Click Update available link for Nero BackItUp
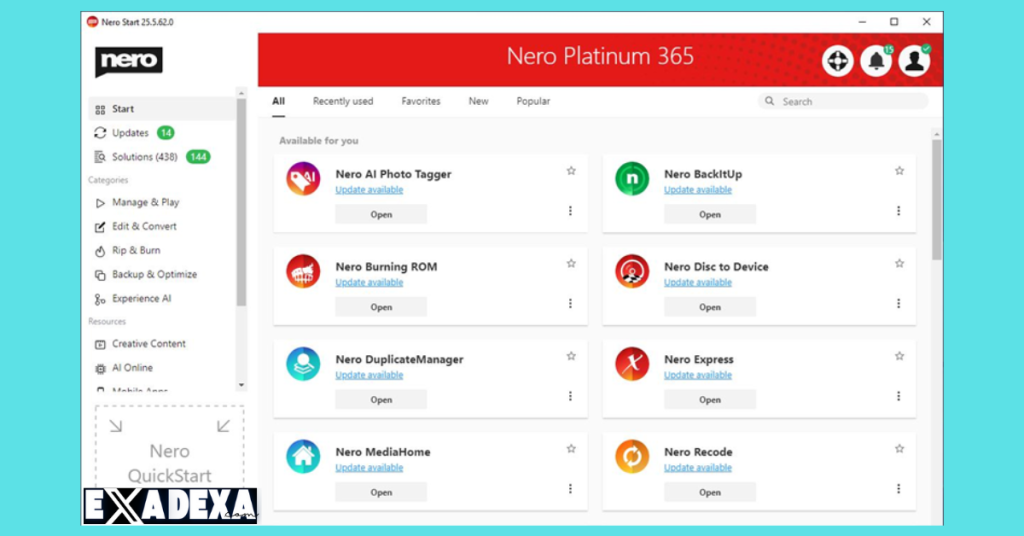This screenshot has width=1024, height=536. pyautogui.click(x=697, y=190)
